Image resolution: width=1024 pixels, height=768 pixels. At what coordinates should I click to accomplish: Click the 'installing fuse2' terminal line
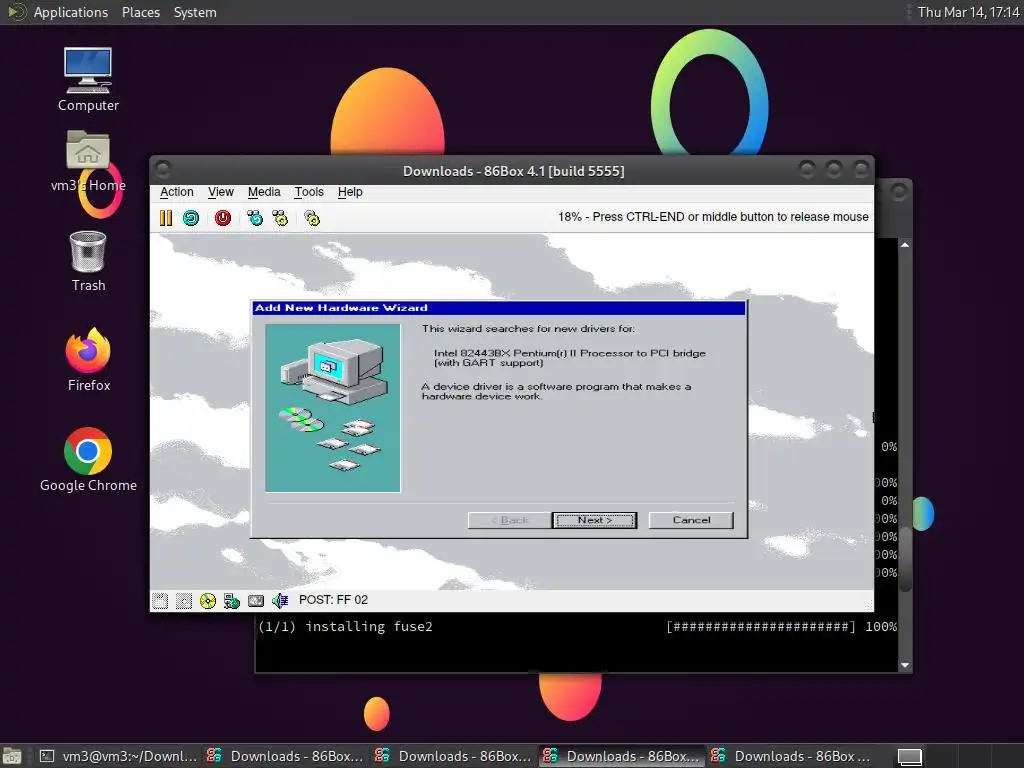(345, 627)
